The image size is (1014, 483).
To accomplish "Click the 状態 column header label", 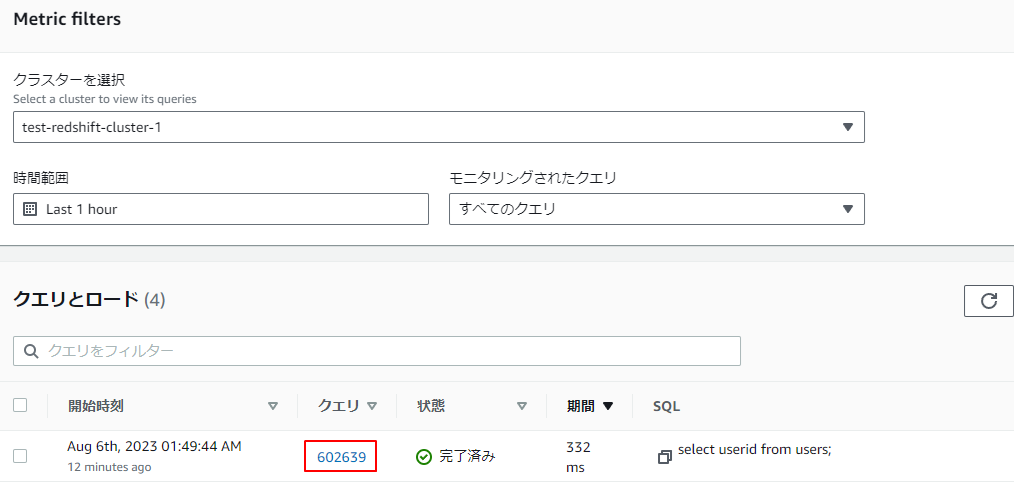I will coord(431,406).
